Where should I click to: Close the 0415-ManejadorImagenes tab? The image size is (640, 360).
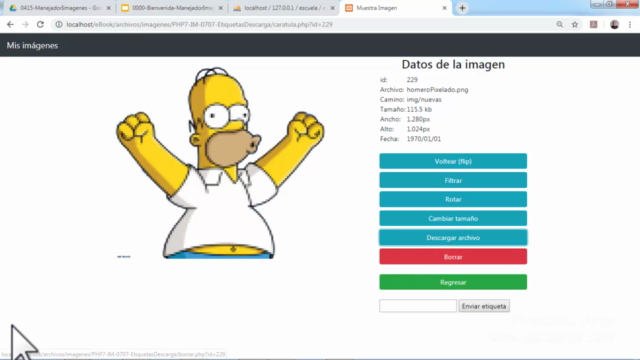[x=109, y=8]
